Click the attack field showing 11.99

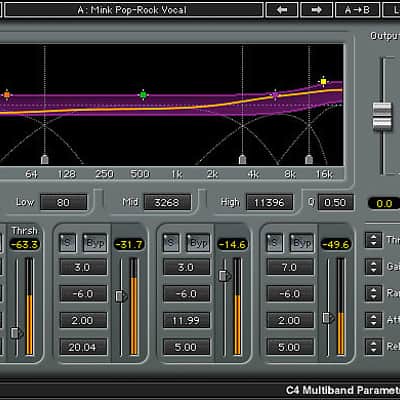coord(187,321)
